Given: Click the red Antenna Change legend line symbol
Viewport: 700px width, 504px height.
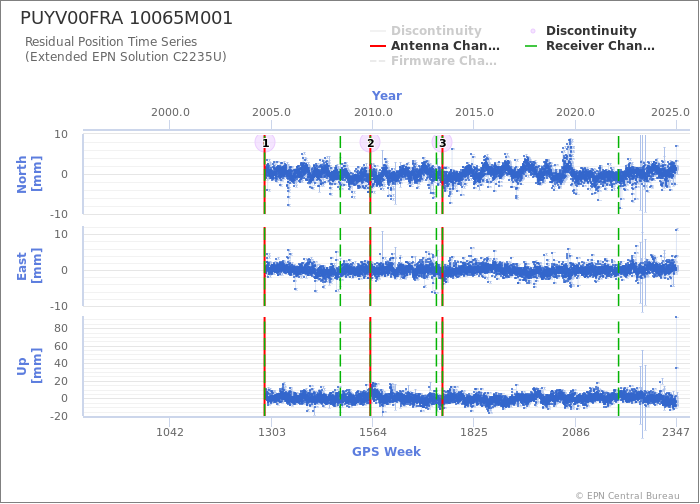Looking at the screenshot, I should click(378, 46).
